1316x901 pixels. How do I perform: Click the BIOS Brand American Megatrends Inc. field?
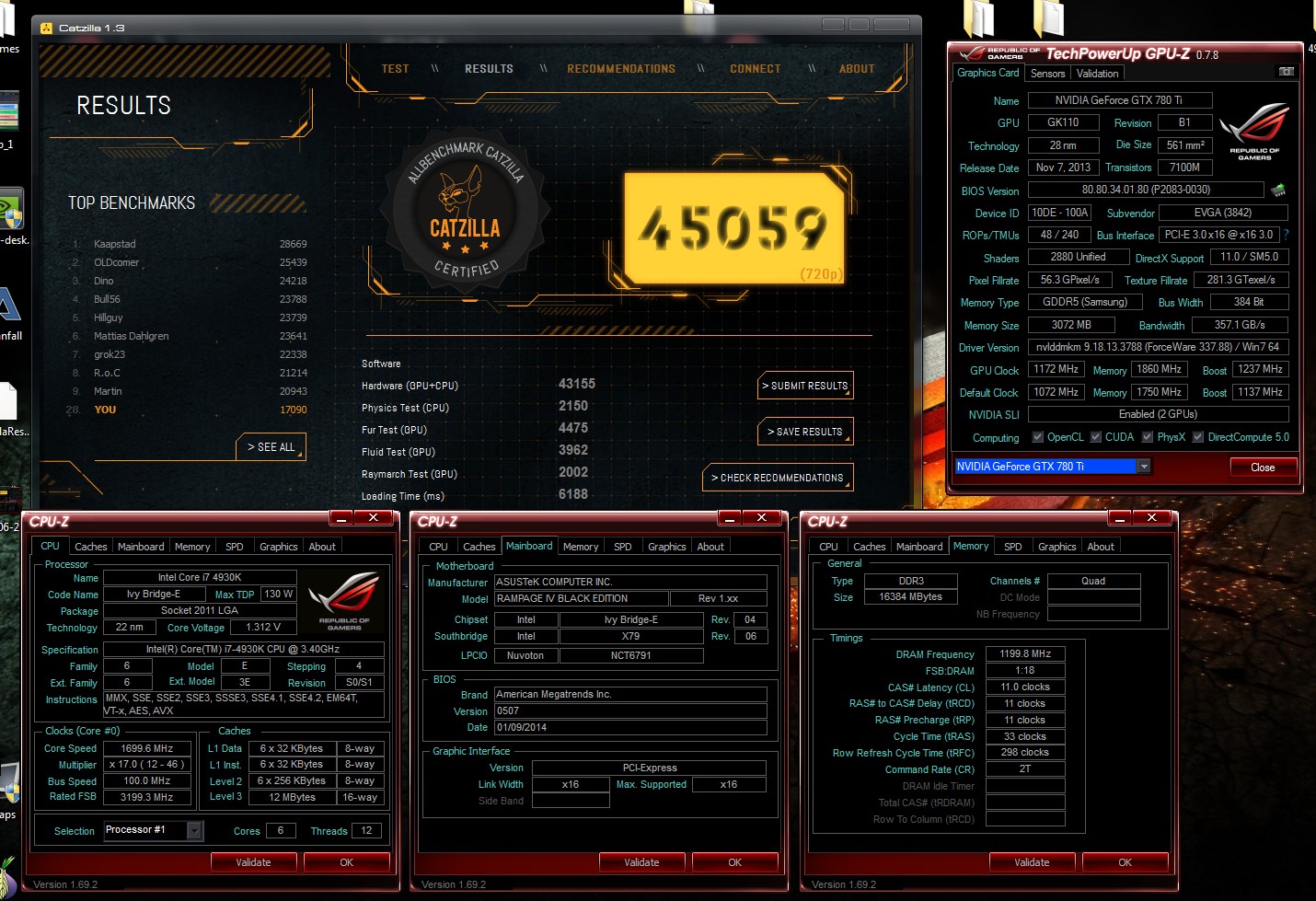coord(630,694)
